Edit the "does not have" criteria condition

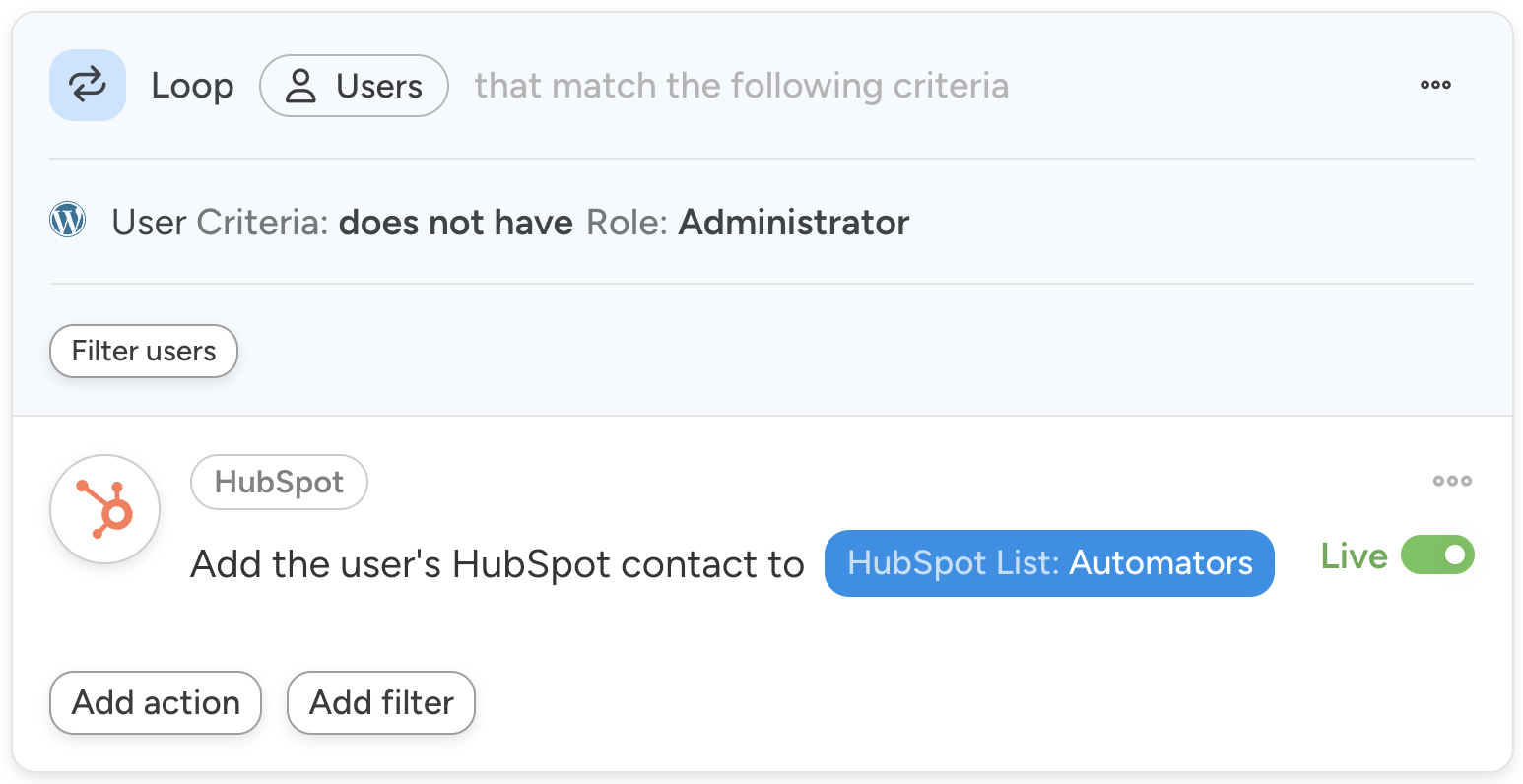coord(456,223)
